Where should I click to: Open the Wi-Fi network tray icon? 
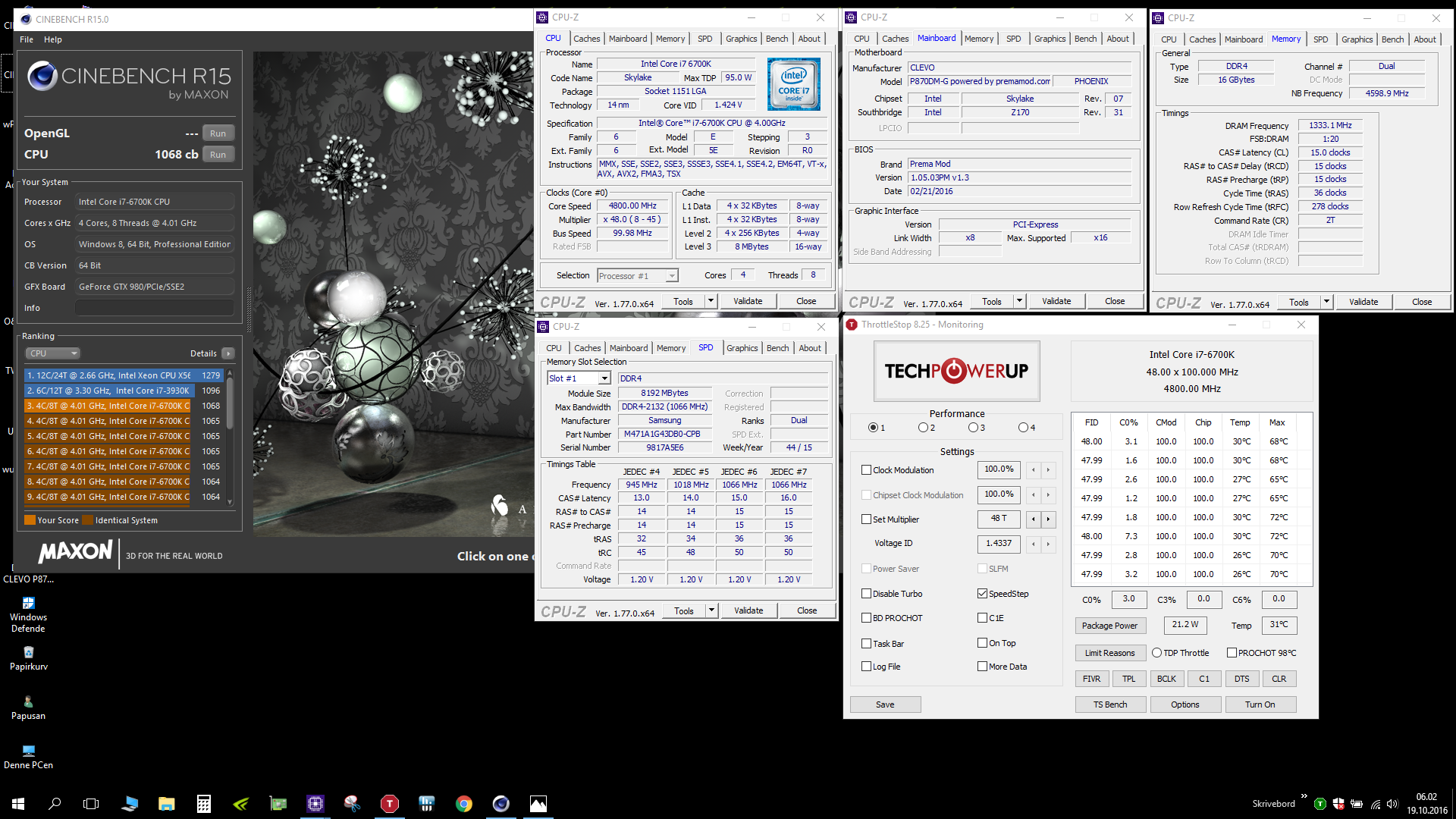pyautogui.click(x=1375, y=804)
